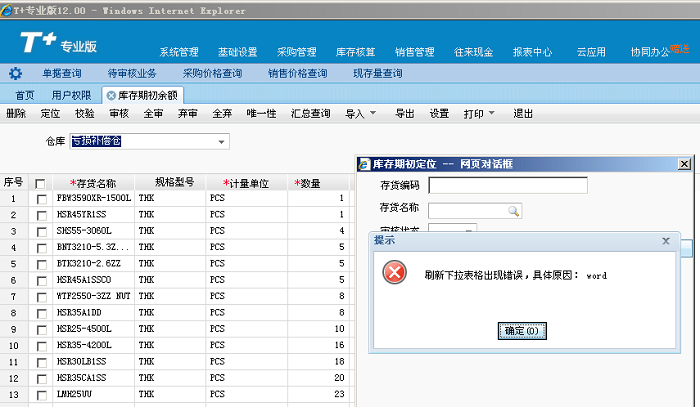This screenshot has width=700, height=407.
Task: Select the cell HSR35-4200L
Action: coord(94,345)
